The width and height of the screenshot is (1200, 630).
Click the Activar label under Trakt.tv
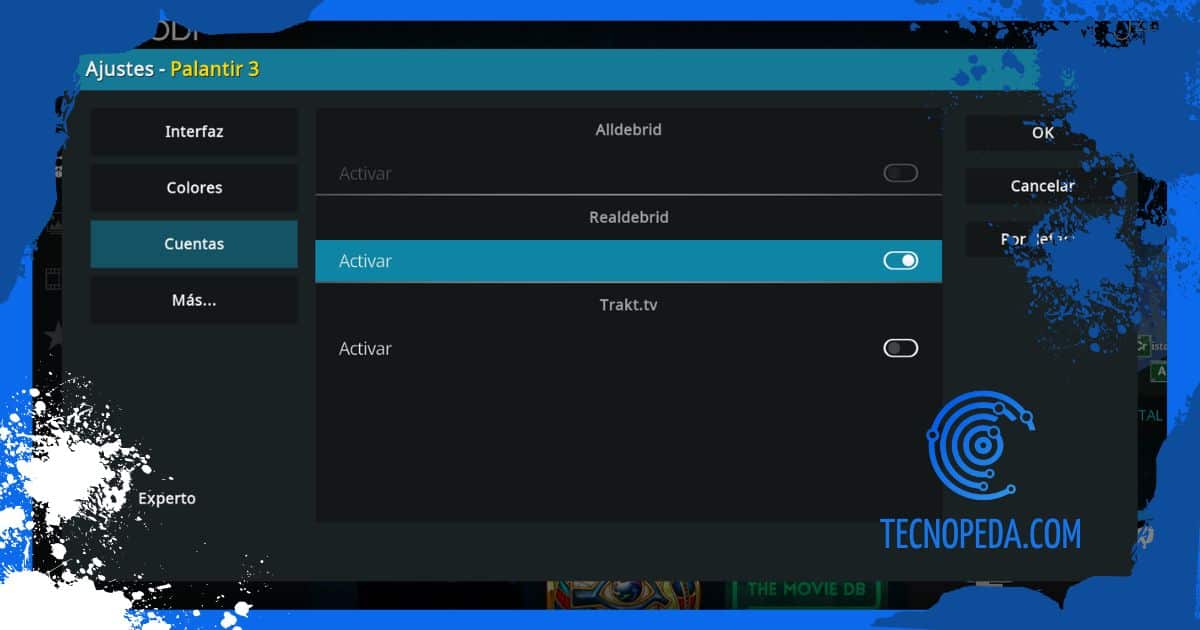365,348
